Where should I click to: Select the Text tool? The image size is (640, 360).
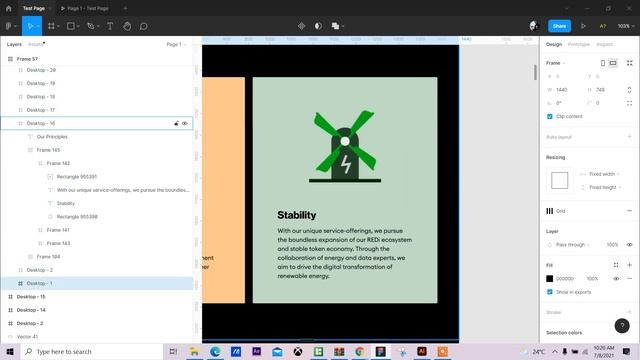(x=110, y=26)
